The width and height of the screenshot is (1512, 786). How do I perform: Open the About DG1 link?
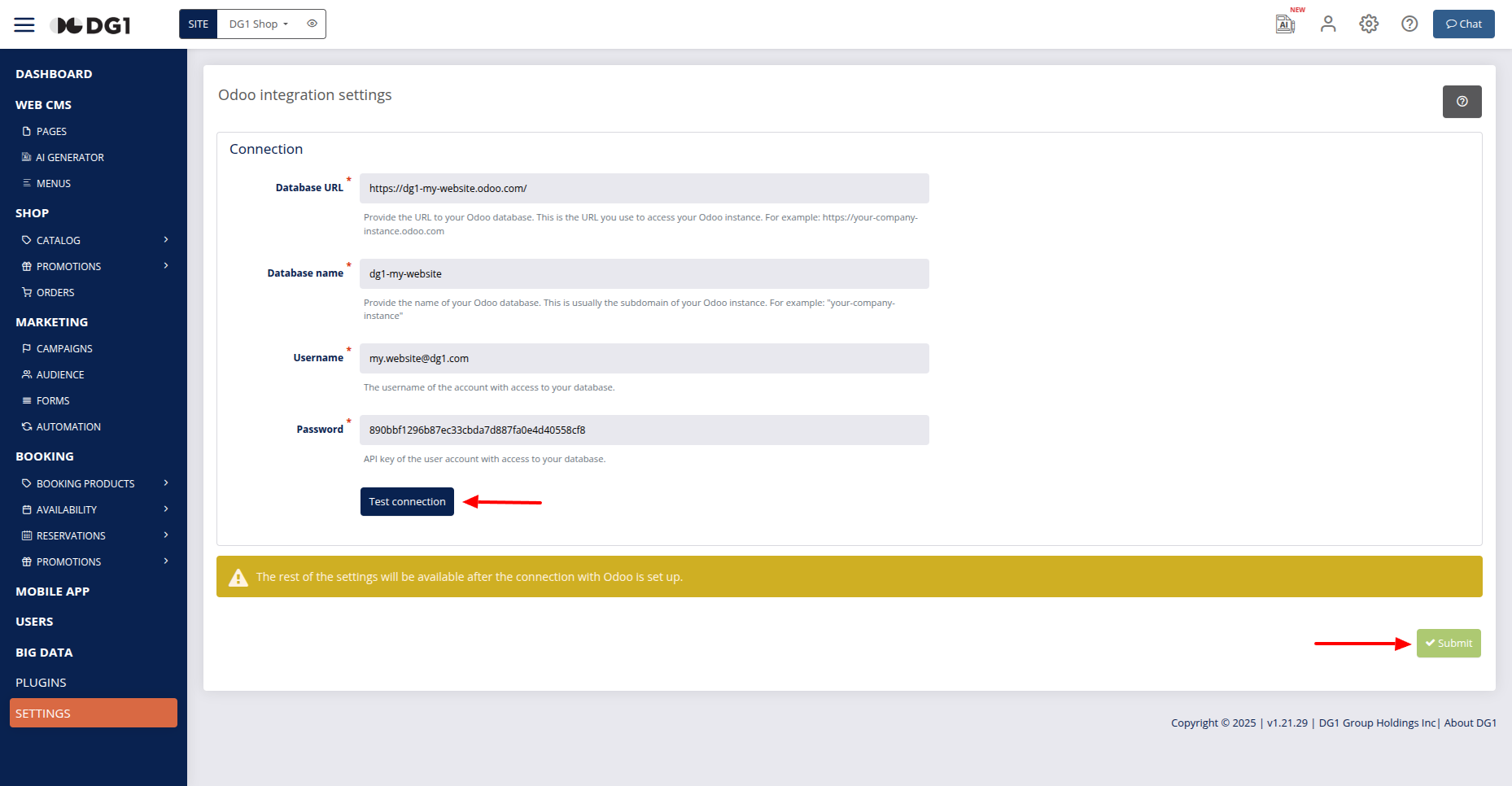[1470, 723]
